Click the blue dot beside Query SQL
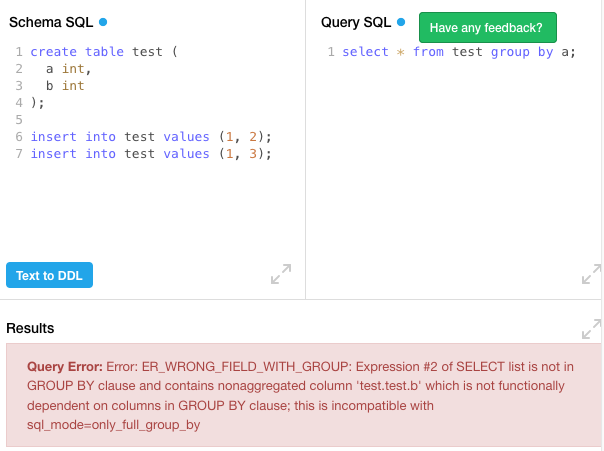The width and height of the screenshot is (604, 451). point(401,22)
